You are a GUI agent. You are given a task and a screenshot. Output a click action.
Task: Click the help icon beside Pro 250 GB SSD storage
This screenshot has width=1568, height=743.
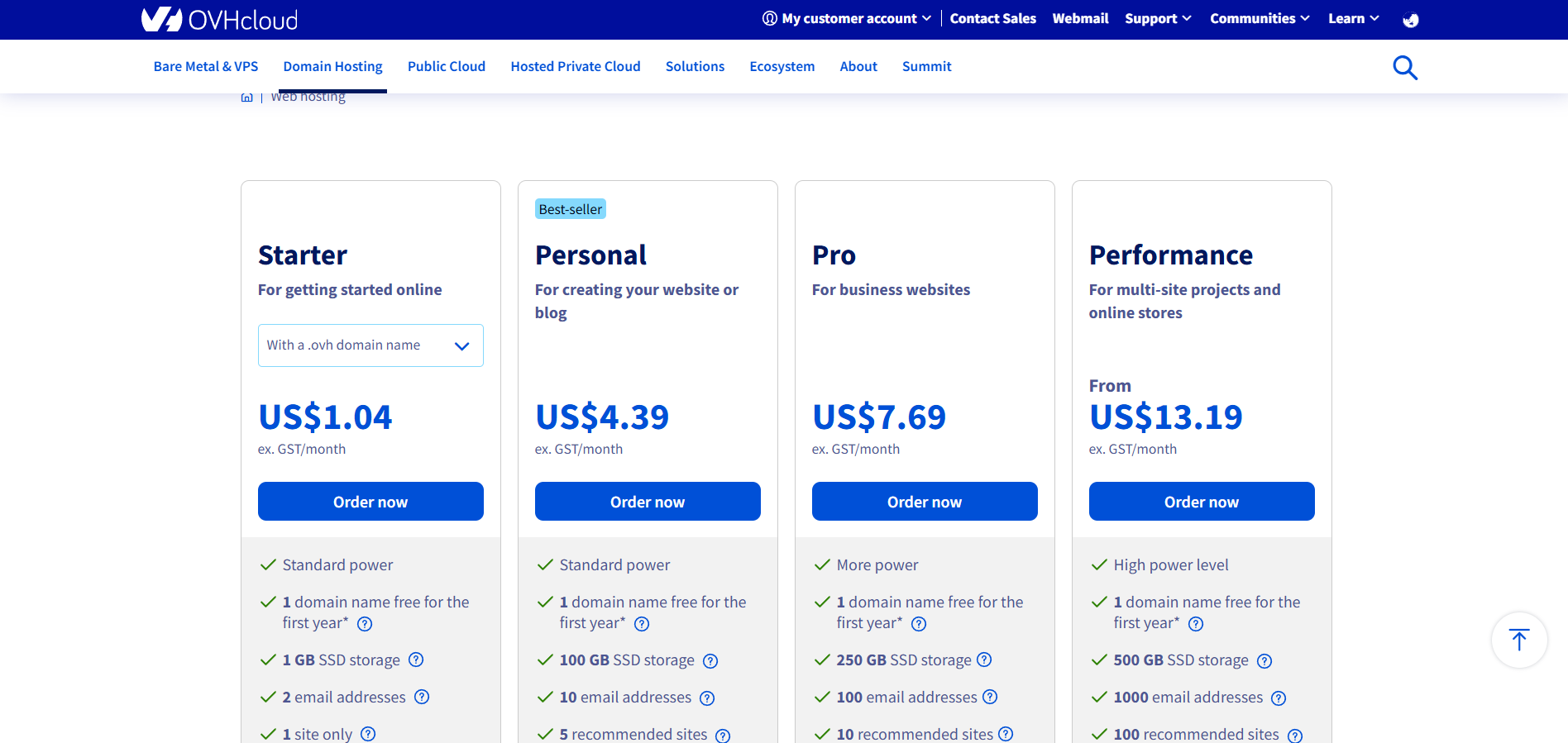pyautogui.click(x=984, y=660)
